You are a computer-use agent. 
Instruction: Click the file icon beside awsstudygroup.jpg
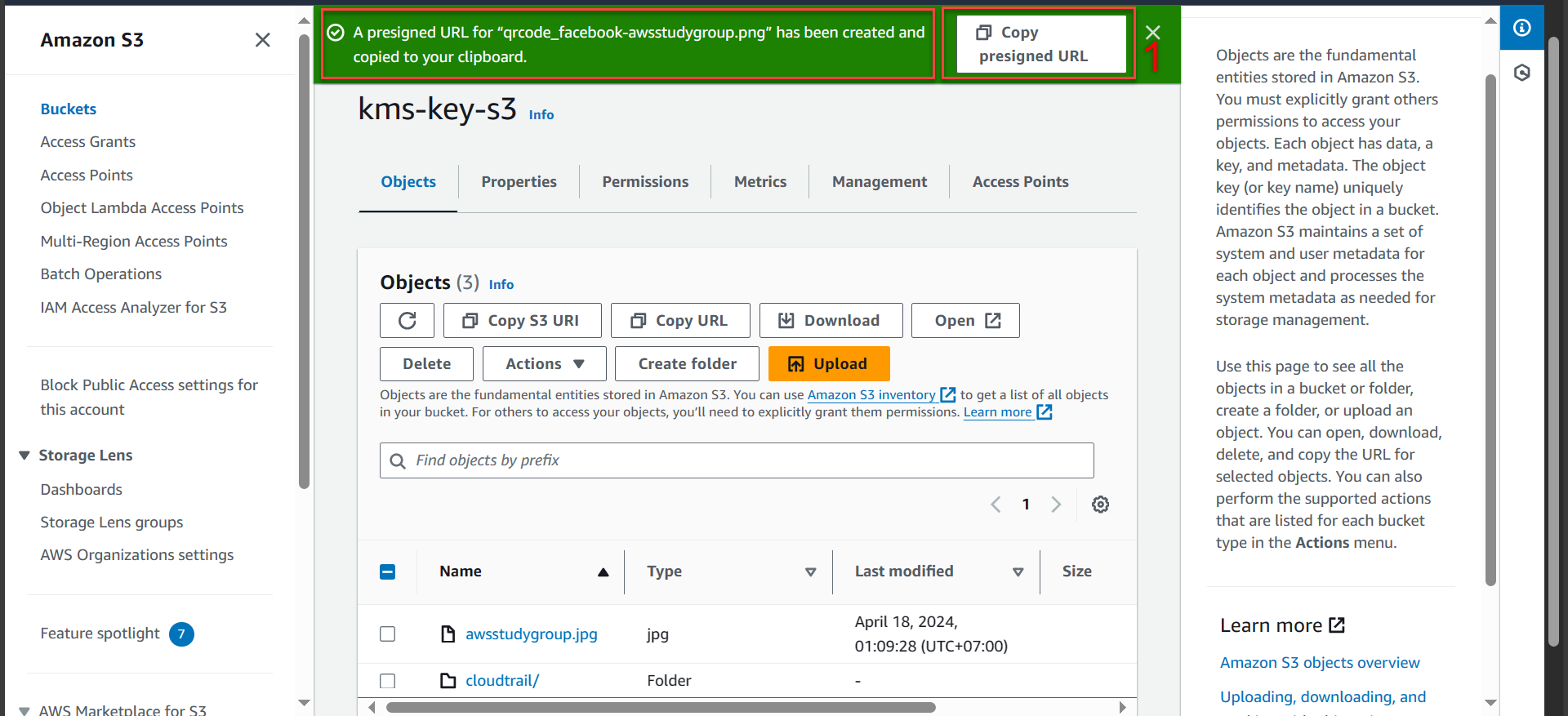tap(448, 634)
